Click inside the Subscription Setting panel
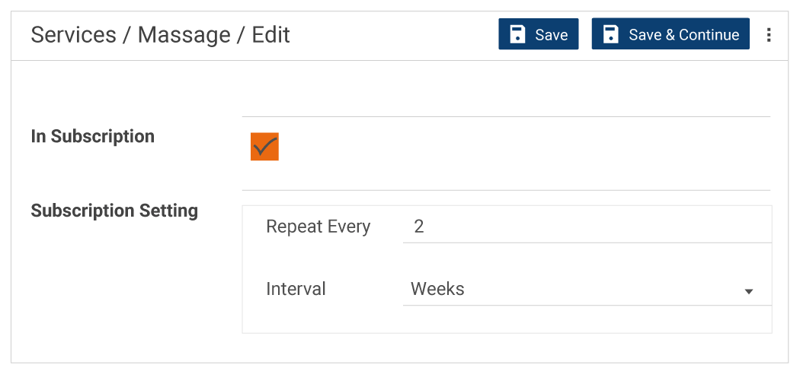The image size is (800, 371). tap(507, 269)
